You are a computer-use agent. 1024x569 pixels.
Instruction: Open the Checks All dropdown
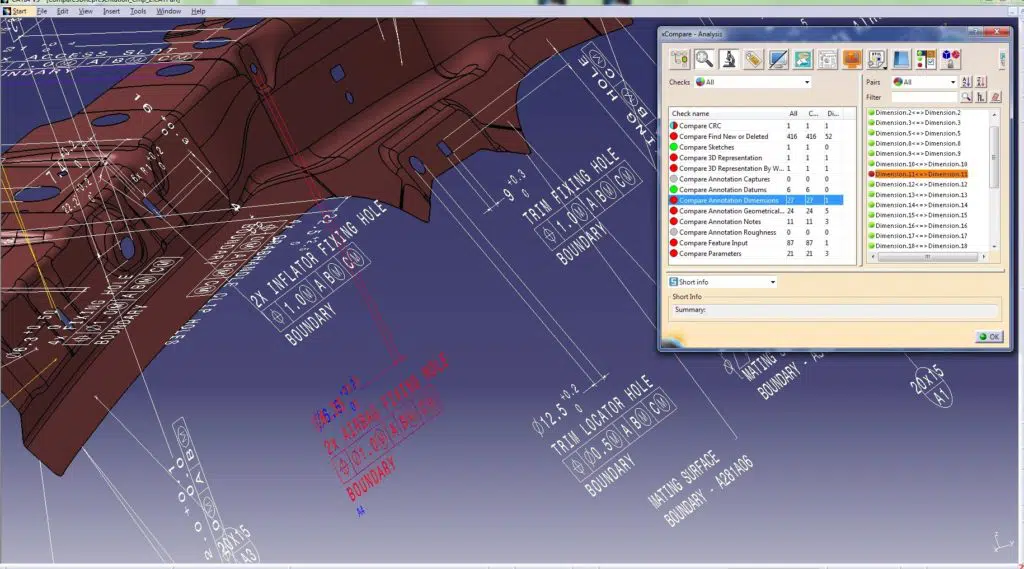tap(752, 82)
